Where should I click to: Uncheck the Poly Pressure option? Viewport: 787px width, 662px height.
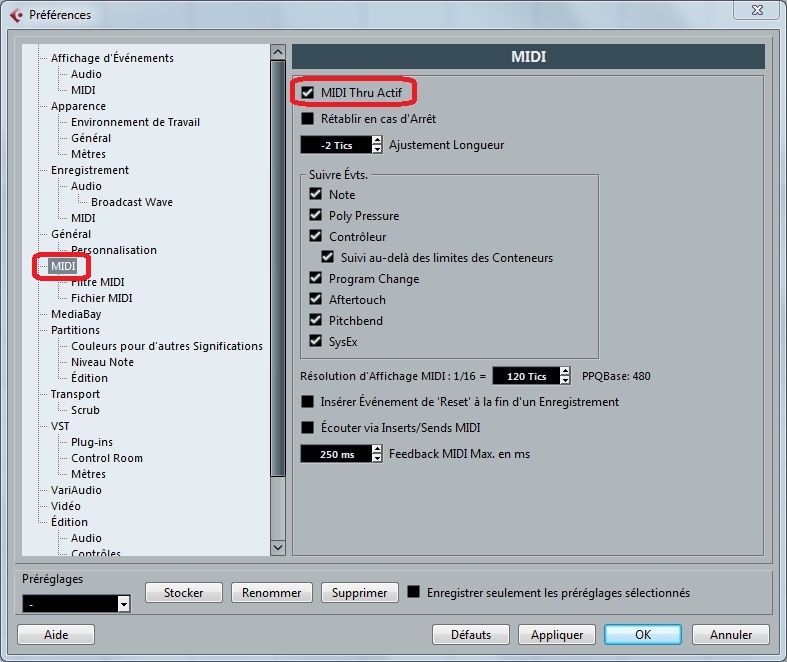click(x=316, y=216)
